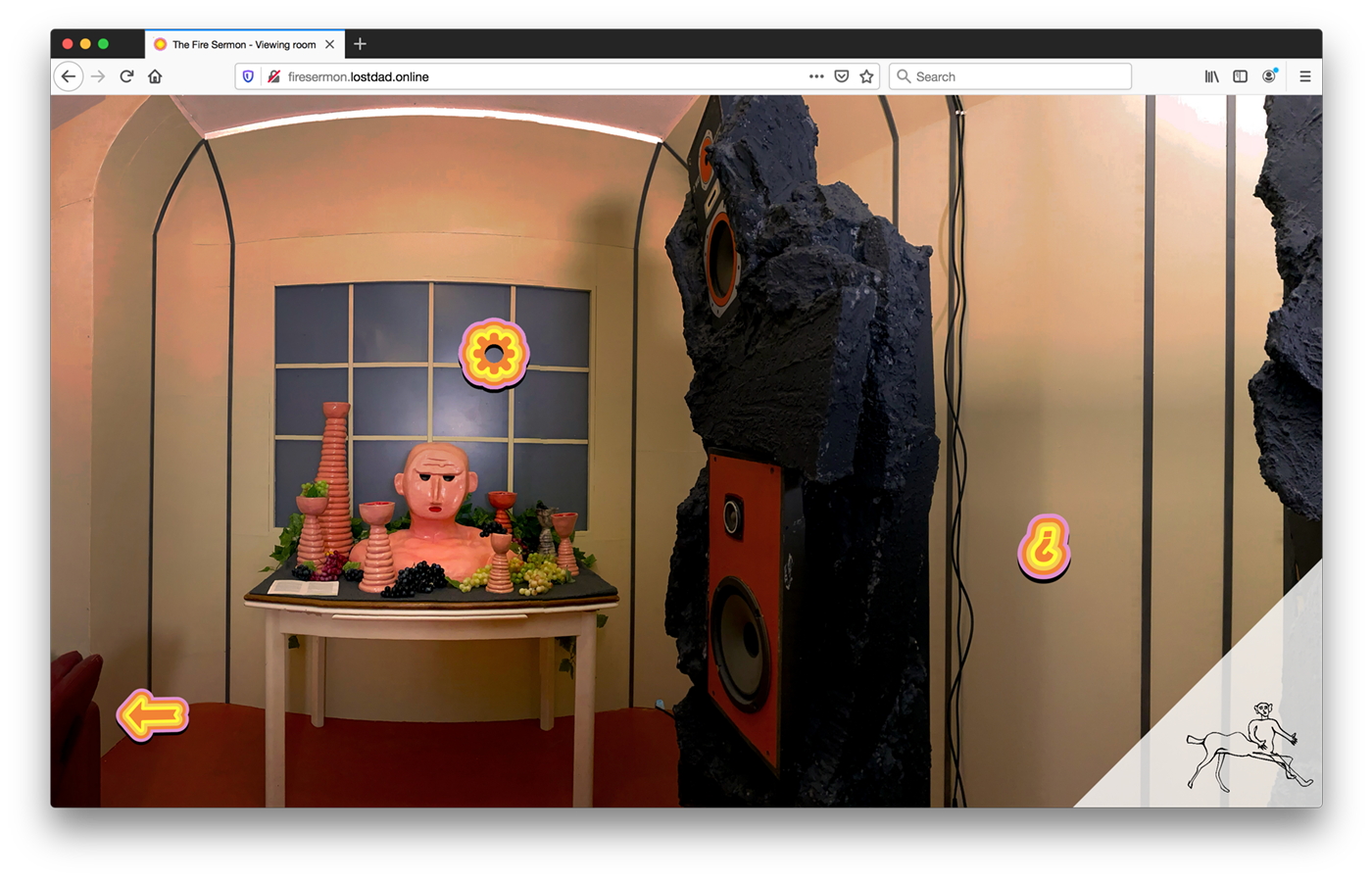Open the browser home page

click(x=155, y=76)
